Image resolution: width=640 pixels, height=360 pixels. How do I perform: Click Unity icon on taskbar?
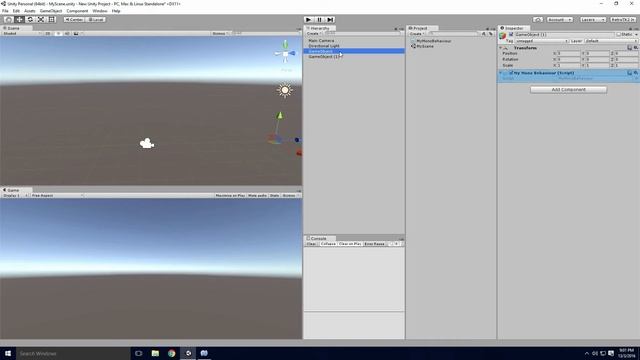[188, 353]
